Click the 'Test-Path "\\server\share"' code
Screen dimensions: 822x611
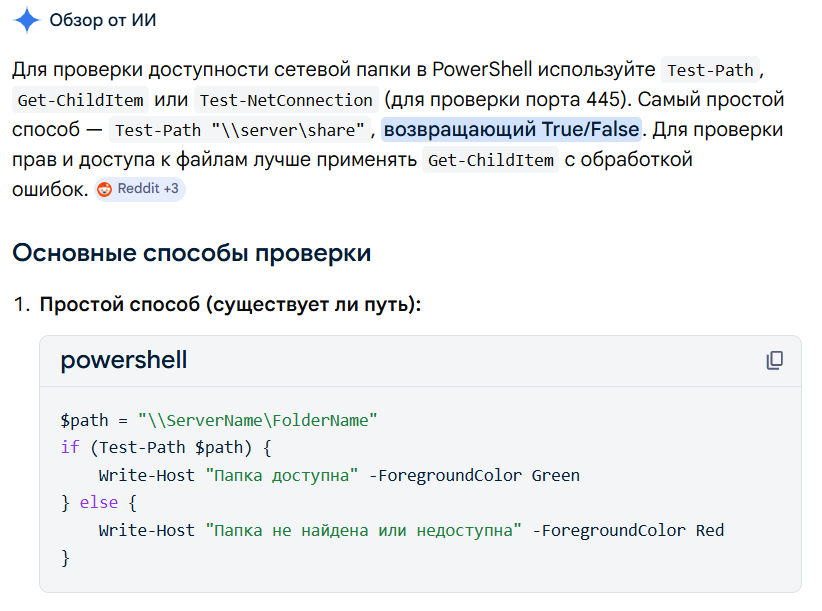click(x=240, y=130)
